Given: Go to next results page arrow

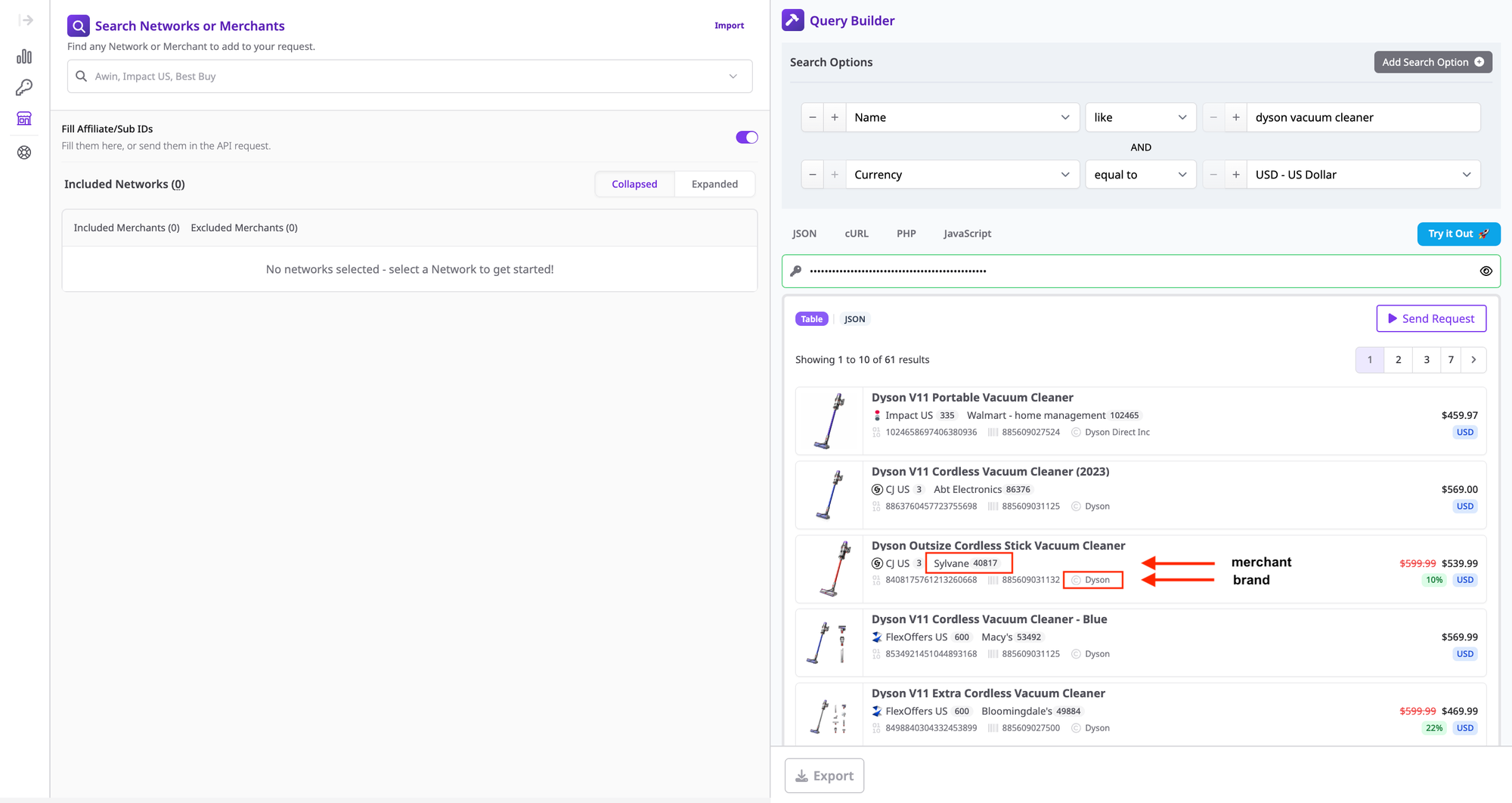Looking at the screenshot, I should point(1473,360).
